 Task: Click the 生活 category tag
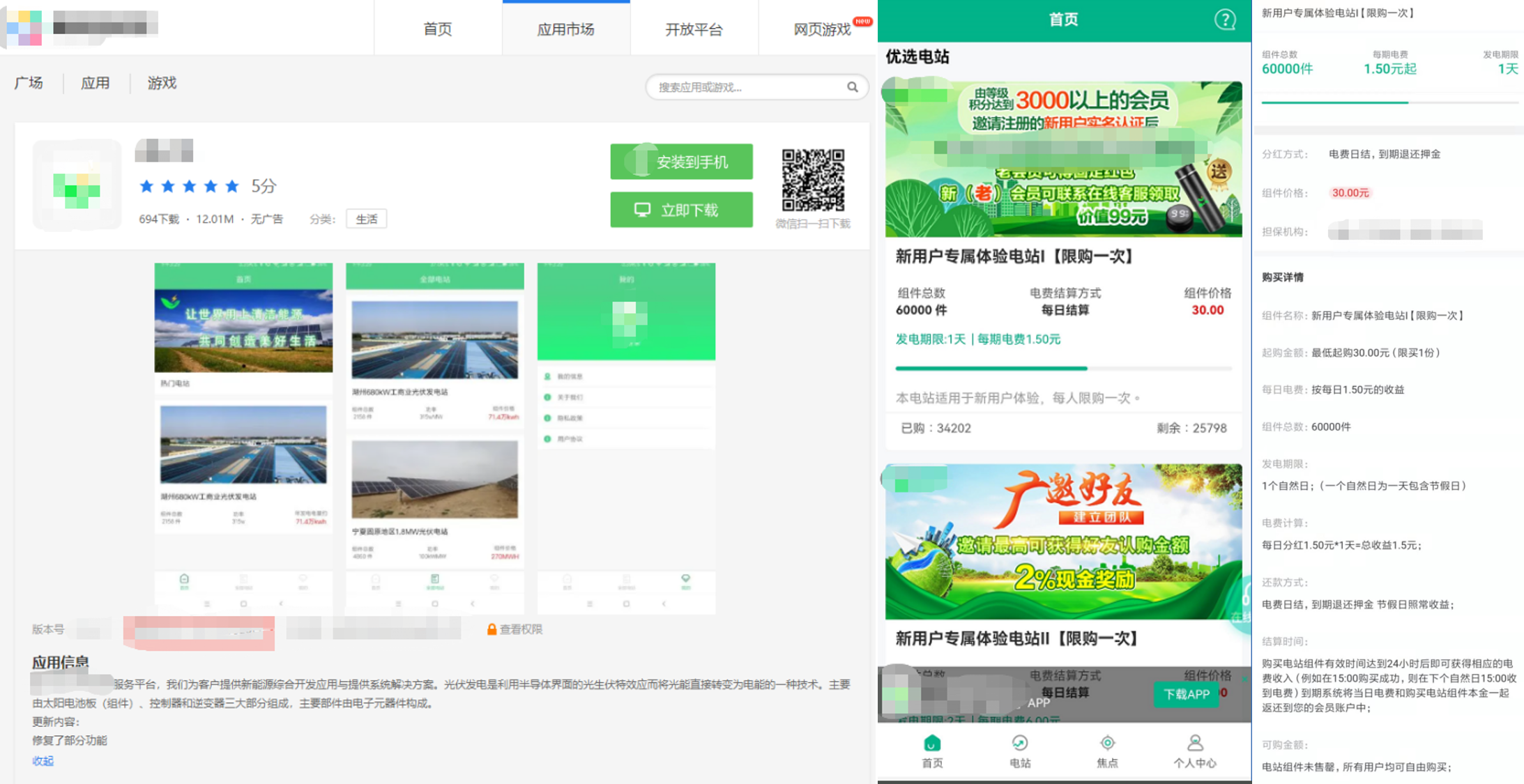(367, 219)
